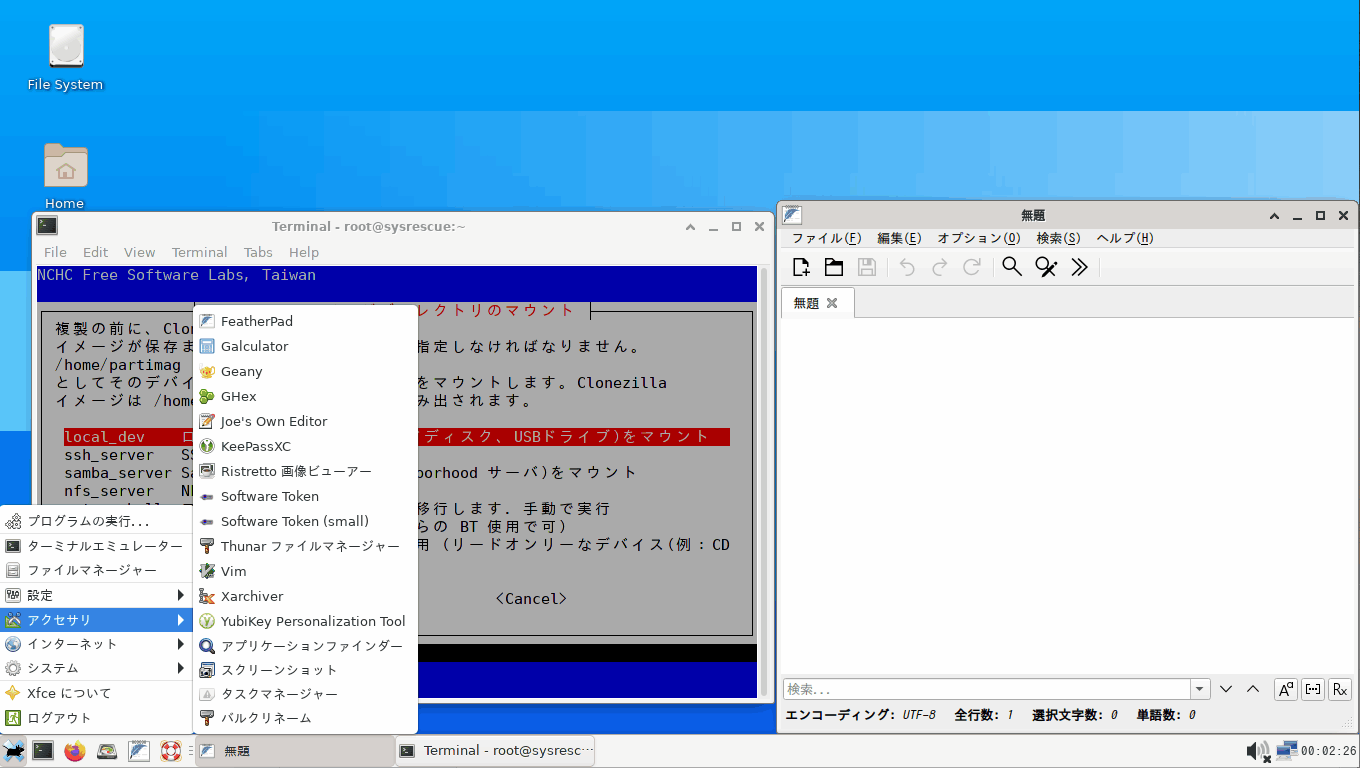This screenshot has width=1360, height=768.
Task: Toggle whole-word matching in search
Action: pos(1312,689)
